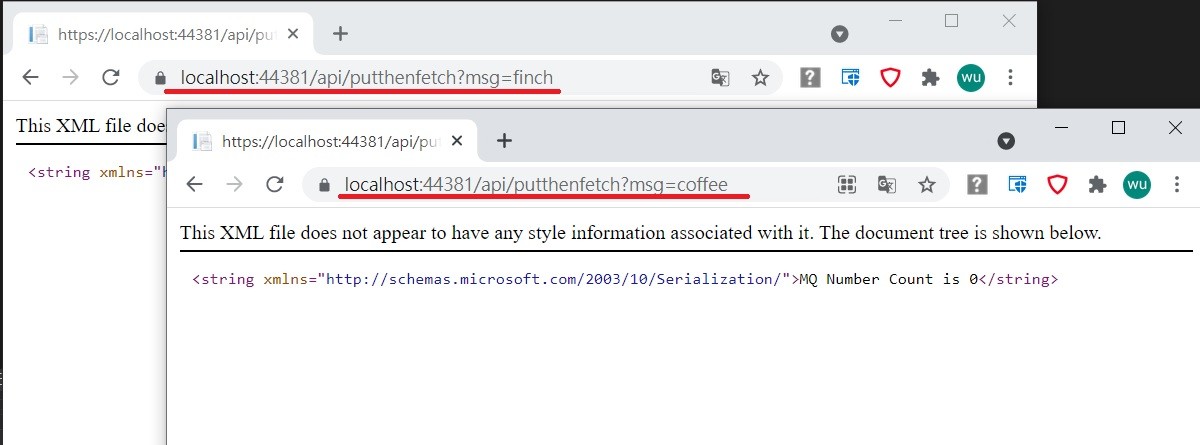This screenshot has height=445, width=1200.
Task: Reload the coffee window page
Action: 275,184
